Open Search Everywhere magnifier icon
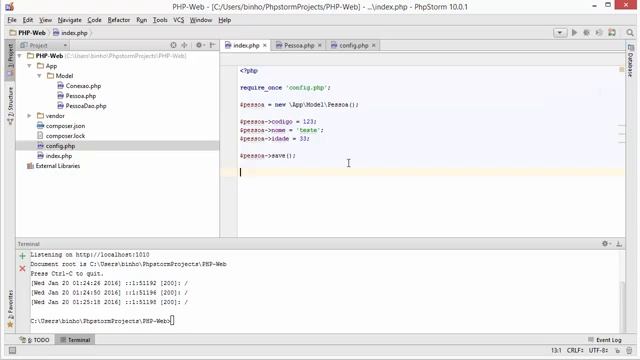This screenshot has width=640, height=360. (x=630, y=33)
